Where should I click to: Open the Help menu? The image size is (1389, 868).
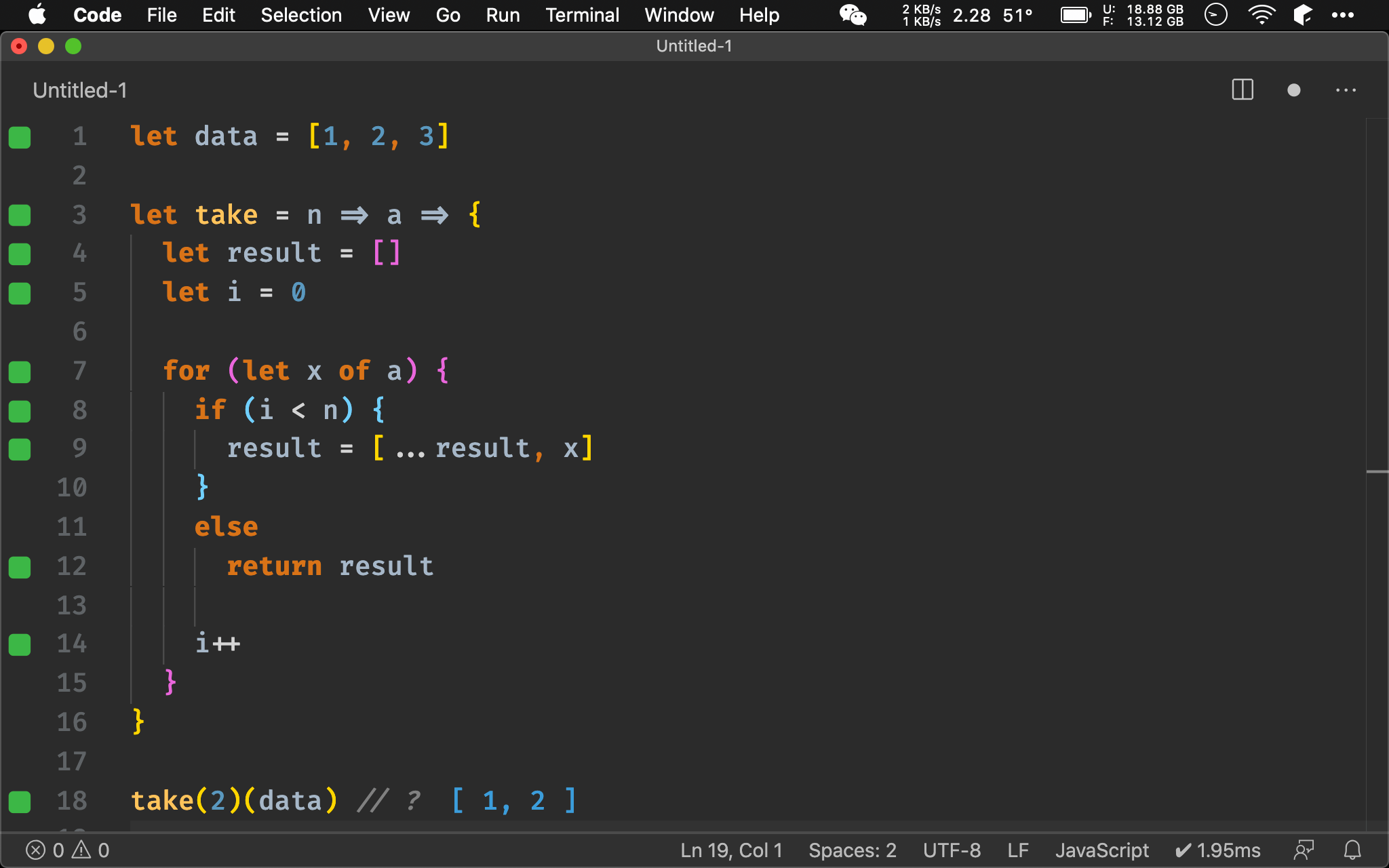[759, 15]
